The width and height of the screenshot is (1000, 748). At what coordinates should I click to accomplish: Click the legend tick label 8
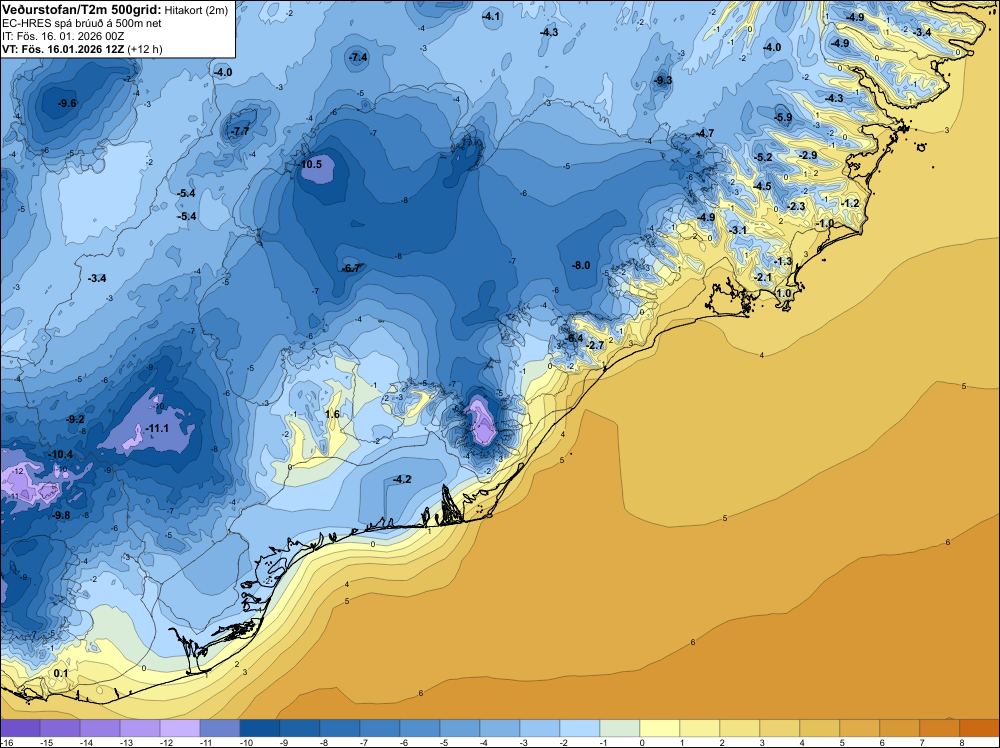click(x=962, y=742)
